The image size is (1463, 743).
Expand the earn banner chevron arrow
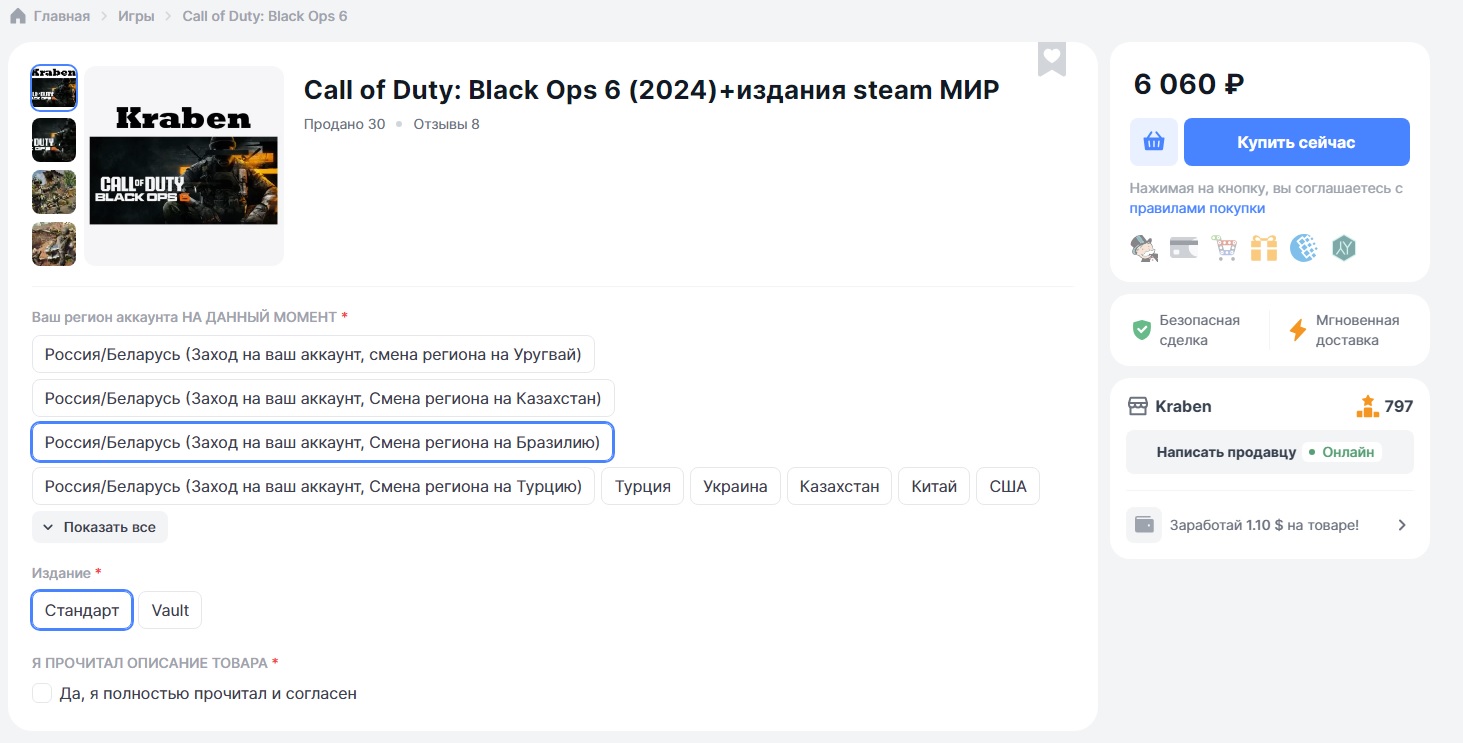1402,525
